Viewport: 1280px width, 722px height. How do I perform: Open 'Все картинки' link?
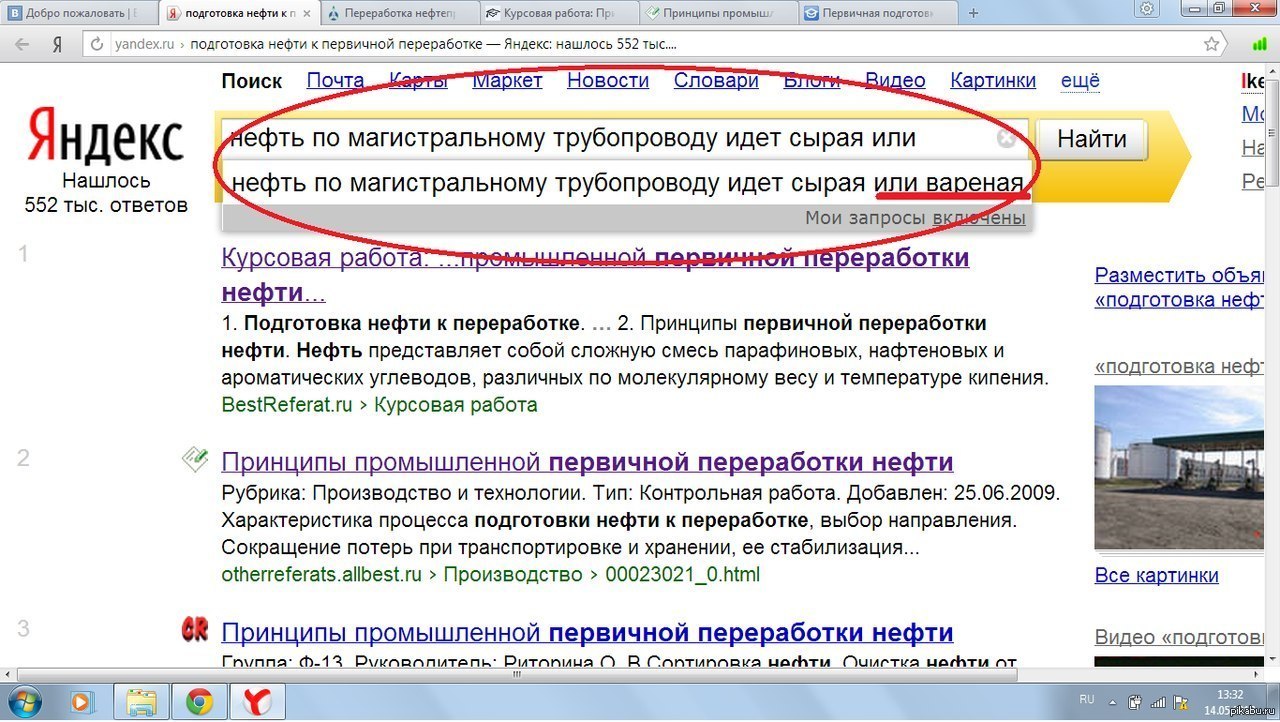click(x=1157, y=575)
